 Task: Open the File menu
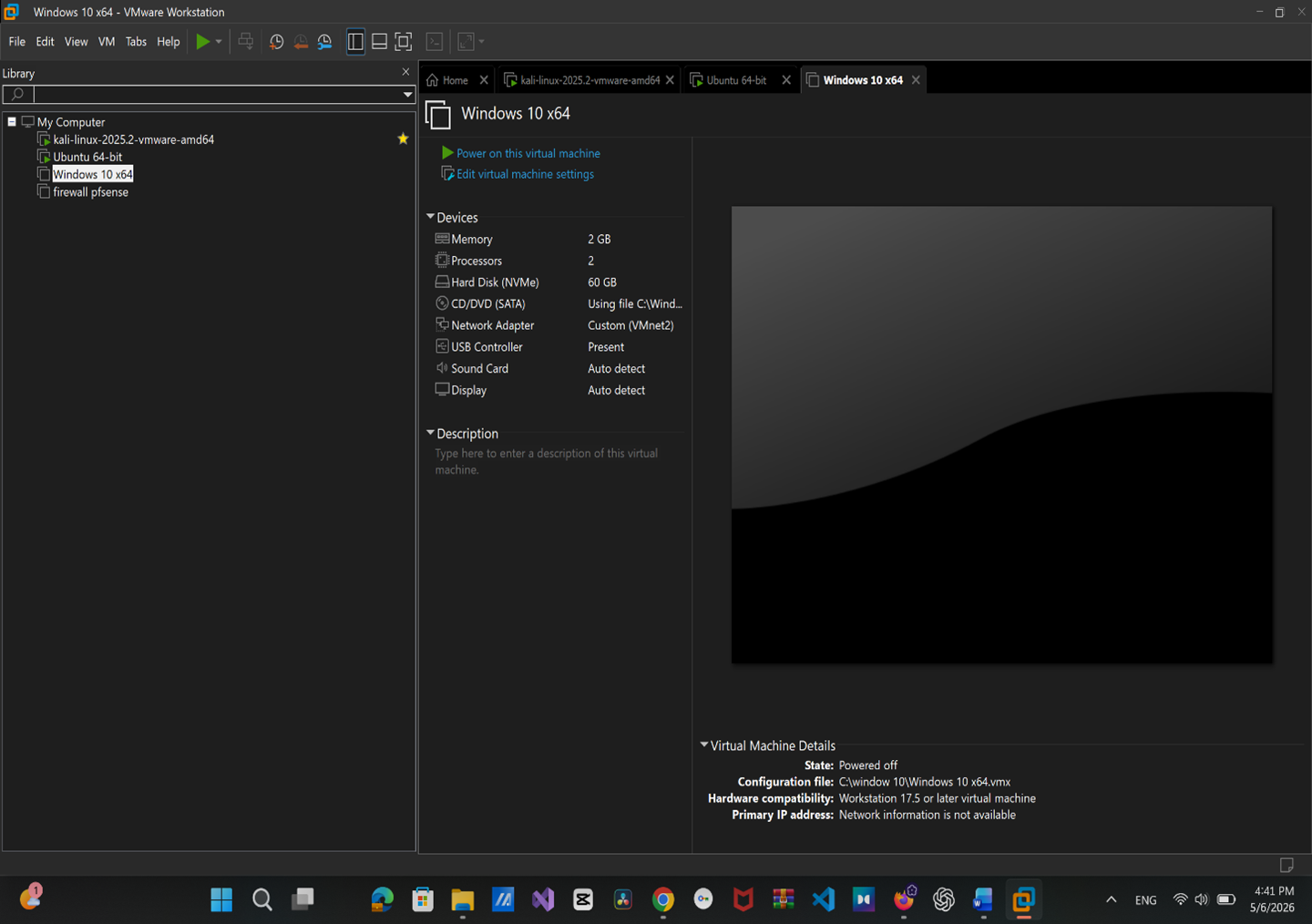coord(17,42)
